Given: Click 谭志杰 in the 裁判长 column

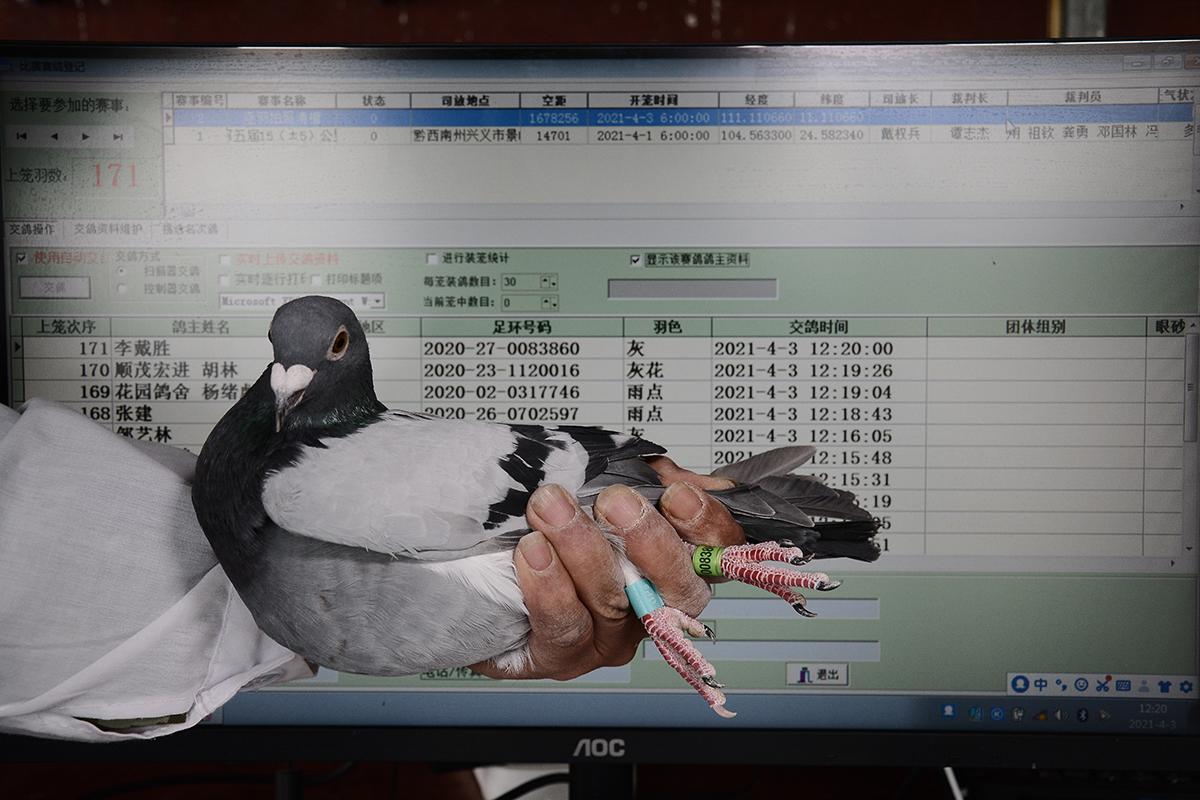Looking at the screenshot, I should [968, 133].
